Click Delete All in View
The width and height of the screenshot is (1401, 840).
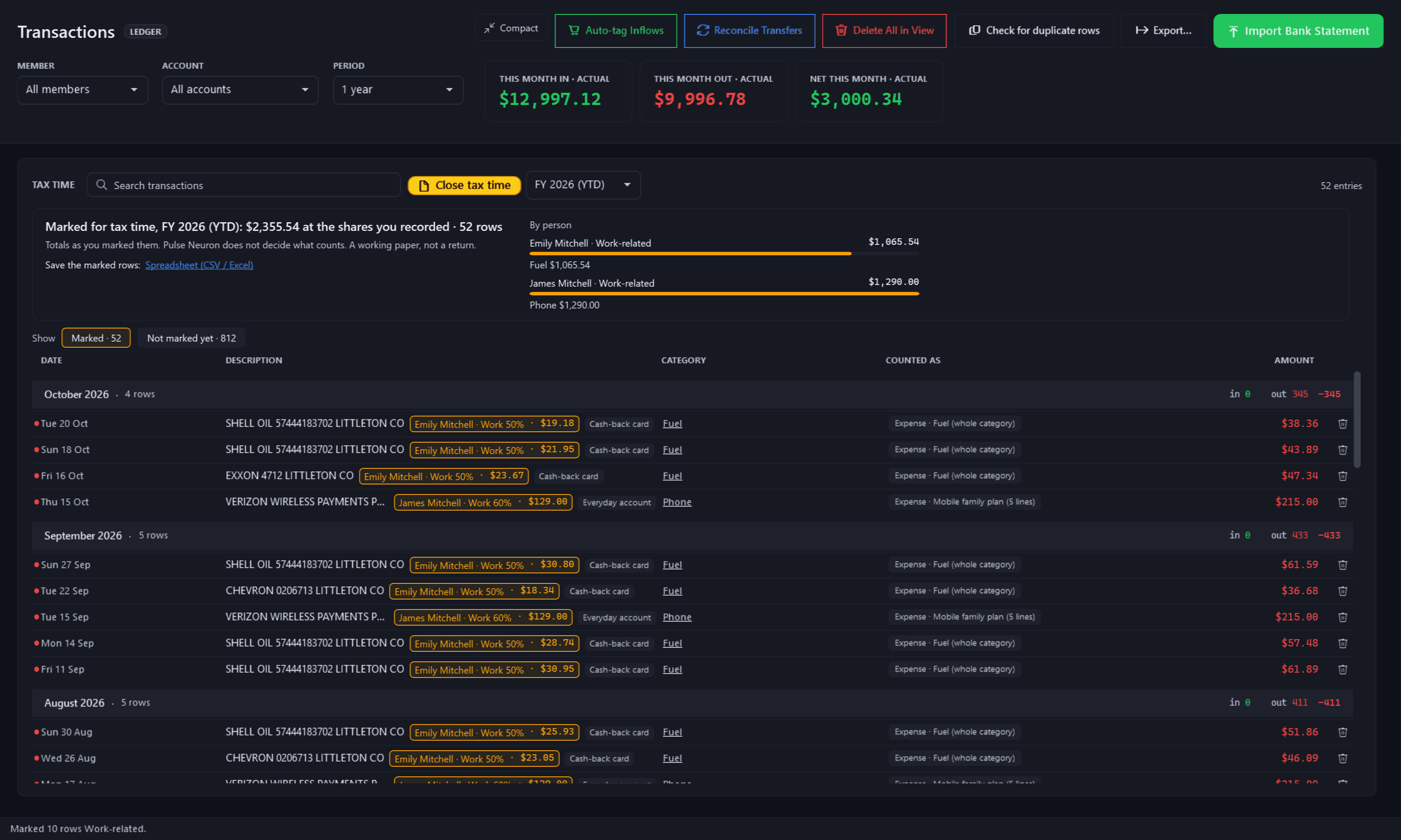884,30
